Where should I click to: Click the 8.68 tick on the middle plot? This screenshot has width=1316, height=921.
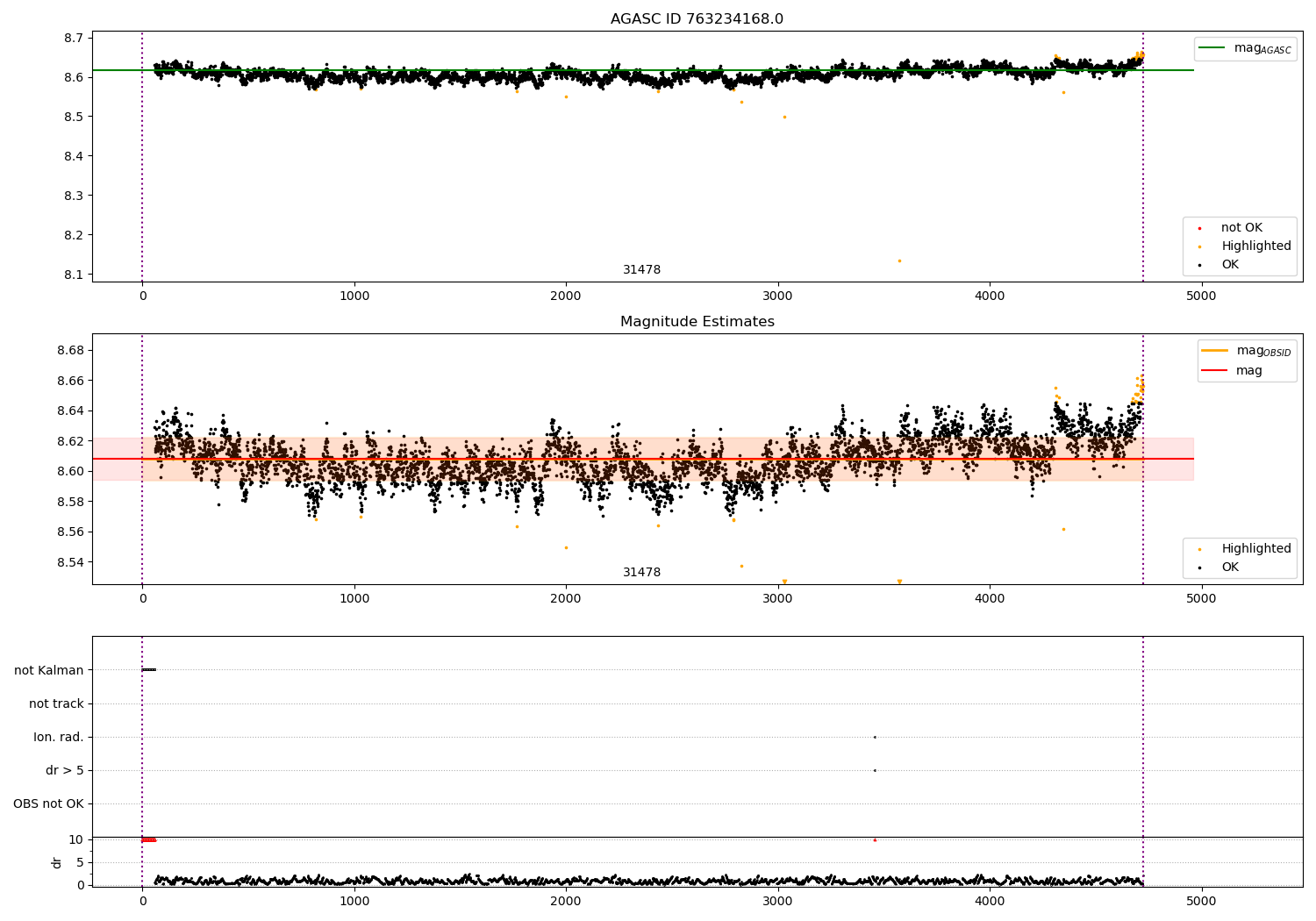(70, 350)
